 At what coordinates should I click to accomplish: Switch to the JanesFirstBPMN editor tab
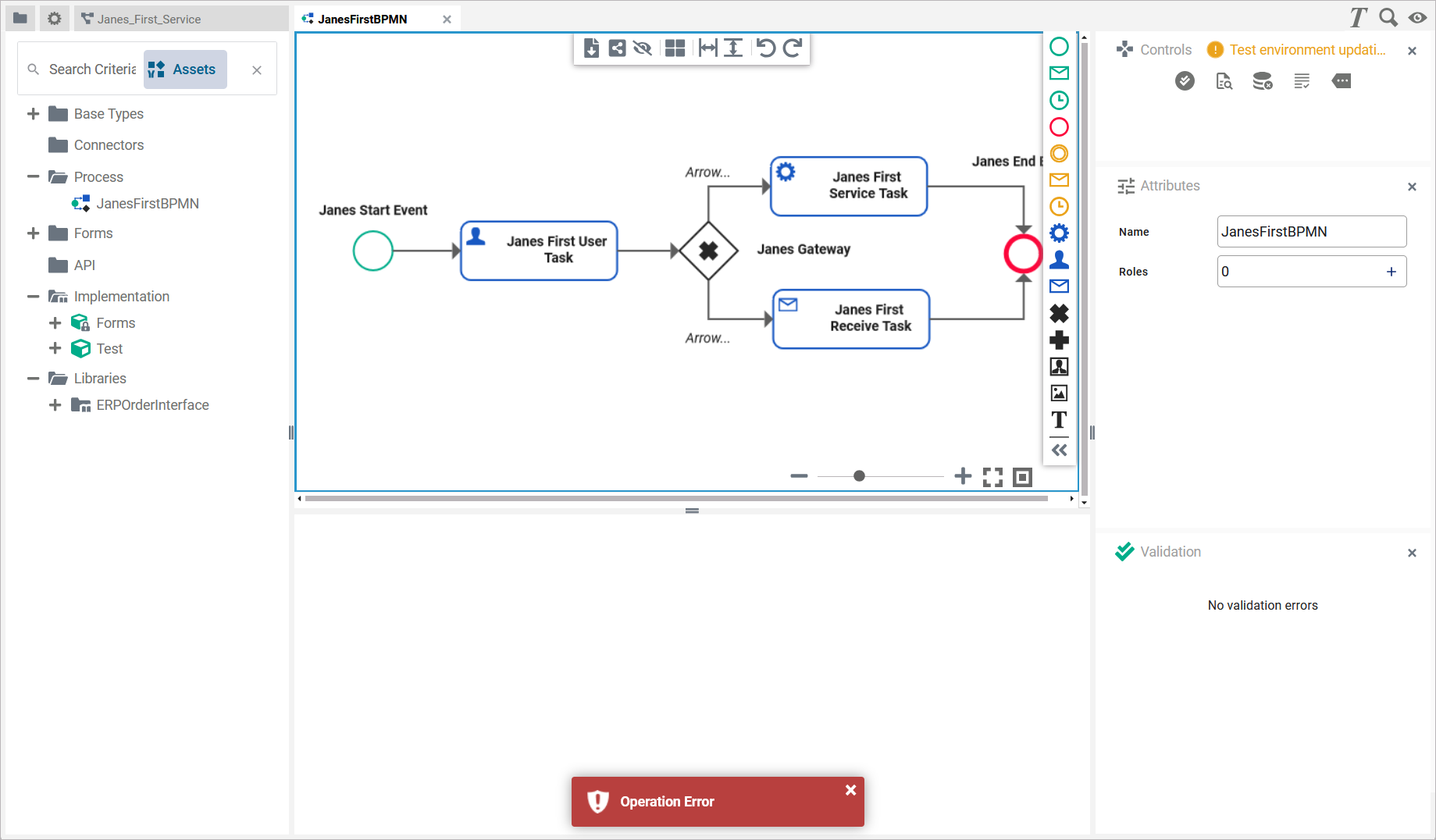362,19
